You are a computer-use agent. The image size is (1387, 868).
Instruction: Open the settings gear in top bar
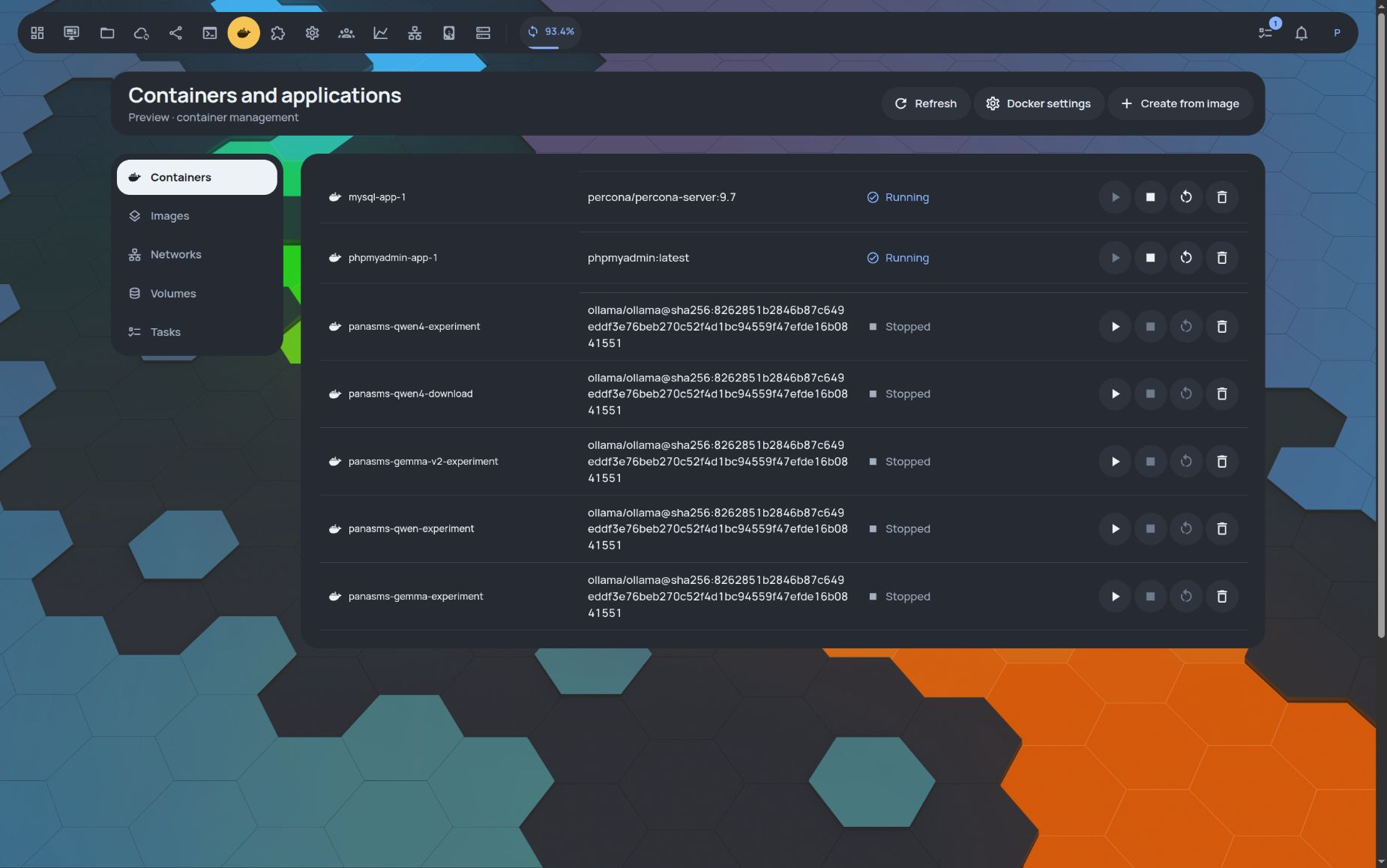point(313,33)
